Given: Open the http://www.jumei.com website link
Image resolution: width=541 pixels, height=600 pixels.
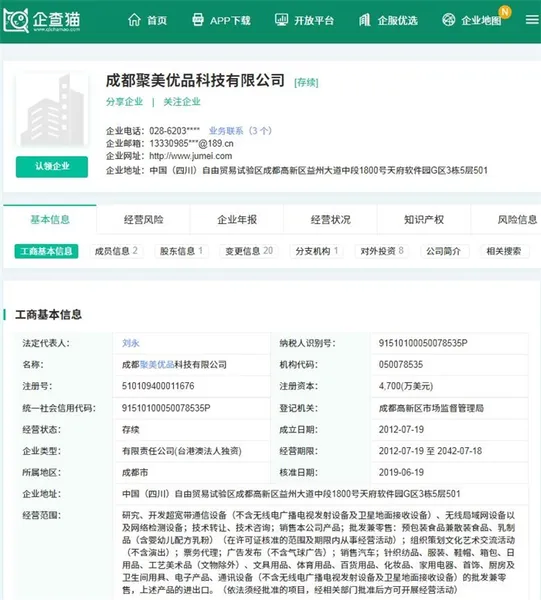Looking at the screenshot, I should tap(191, 156).
